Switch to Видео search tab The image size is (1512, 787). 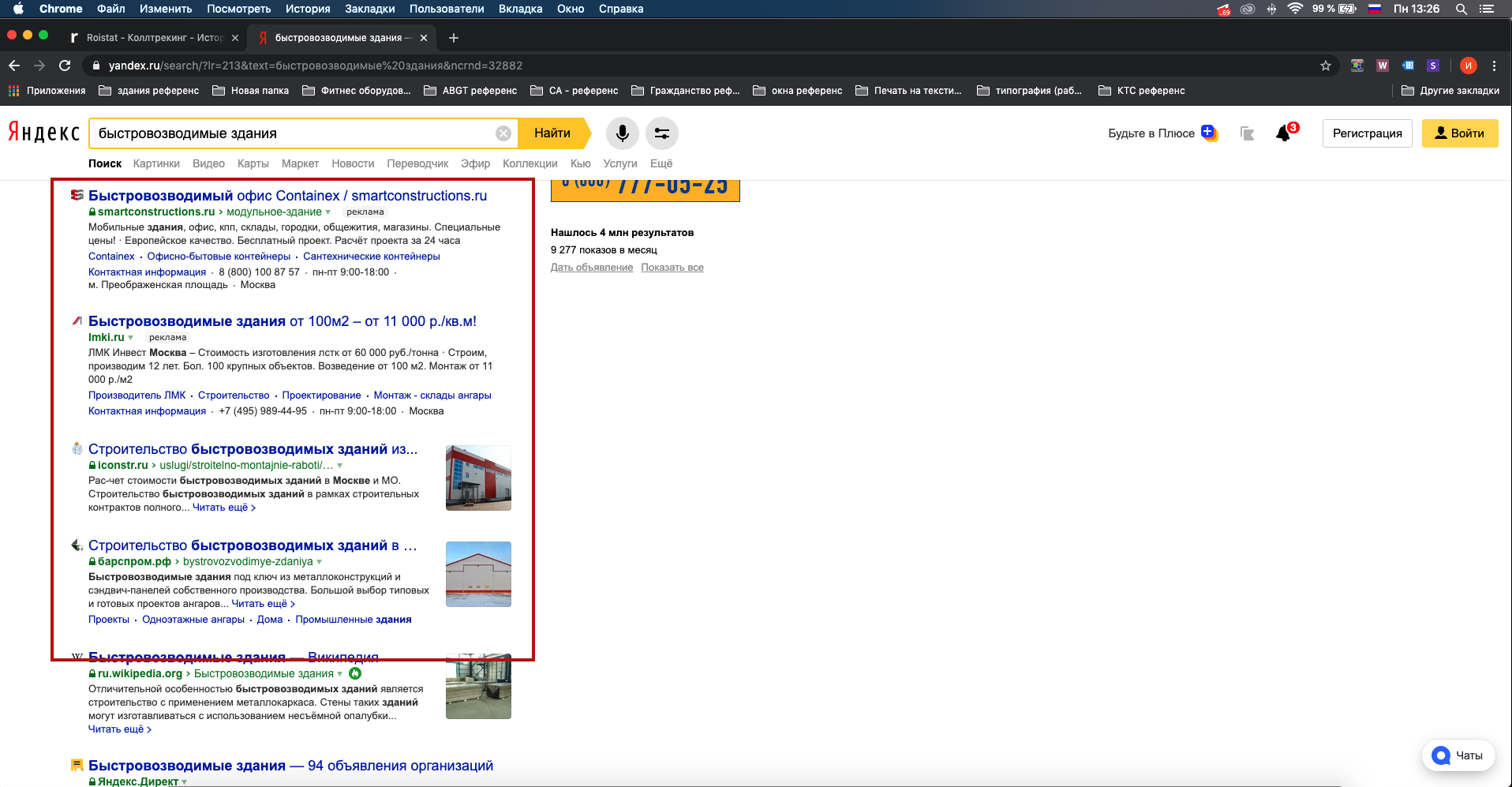pos(208,163)
